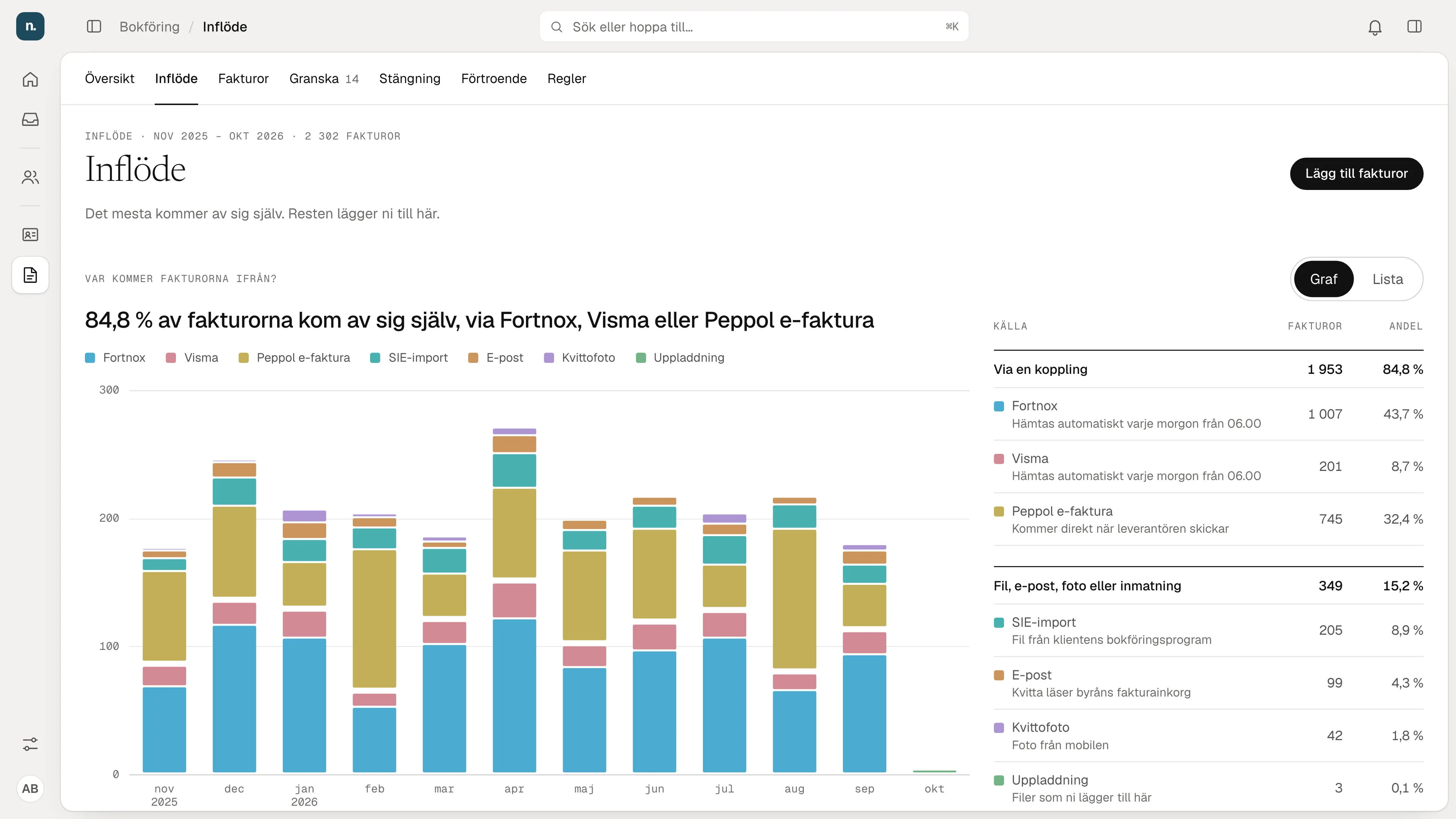The height and width of the screenshot is (819, 1456).
Task: Toggle SIE-import legend item
Action: pyautogui.click(x=409, y=358)
